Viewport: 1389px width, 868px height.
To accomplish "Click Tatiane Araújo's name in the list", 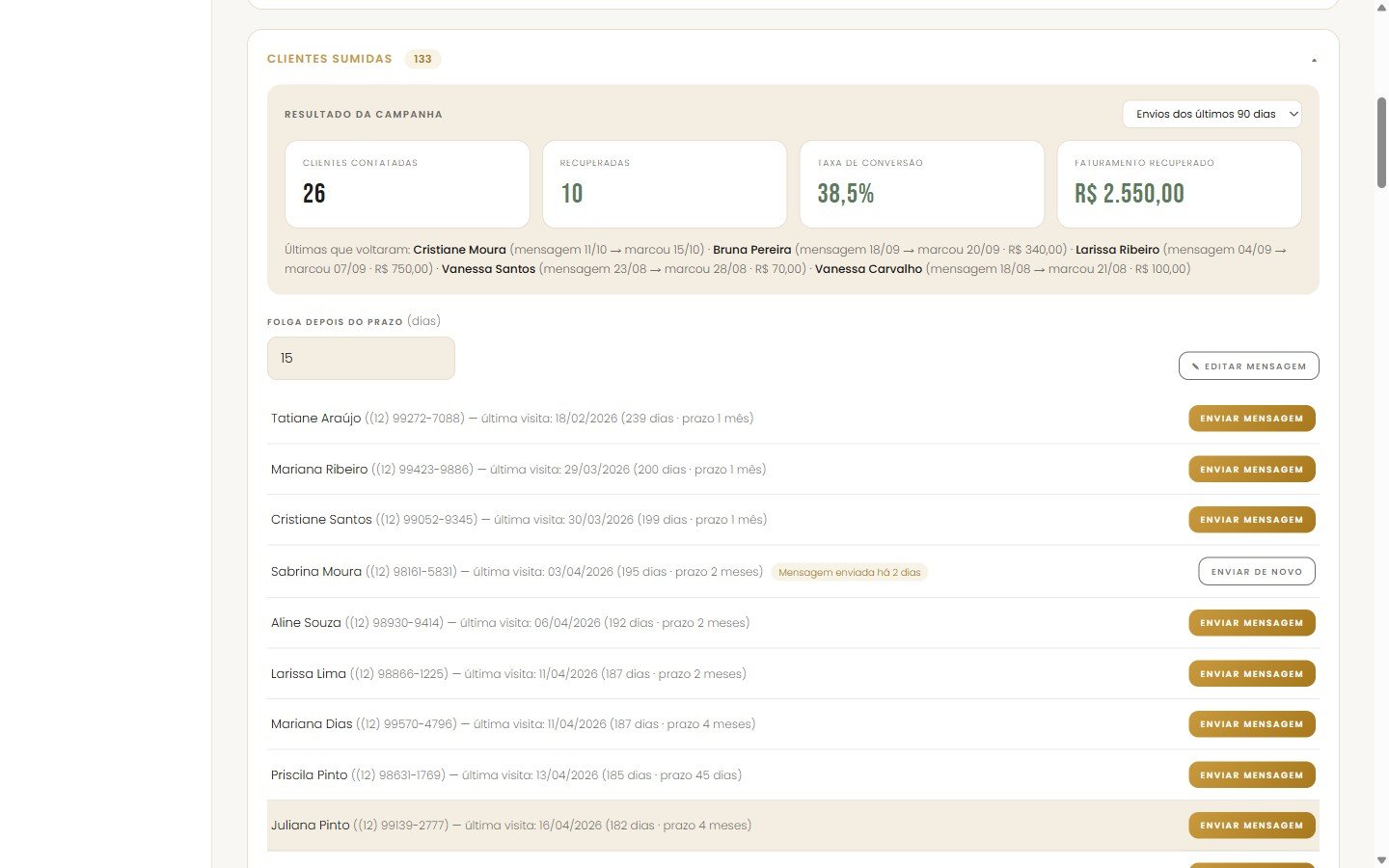I will [315, 419].
